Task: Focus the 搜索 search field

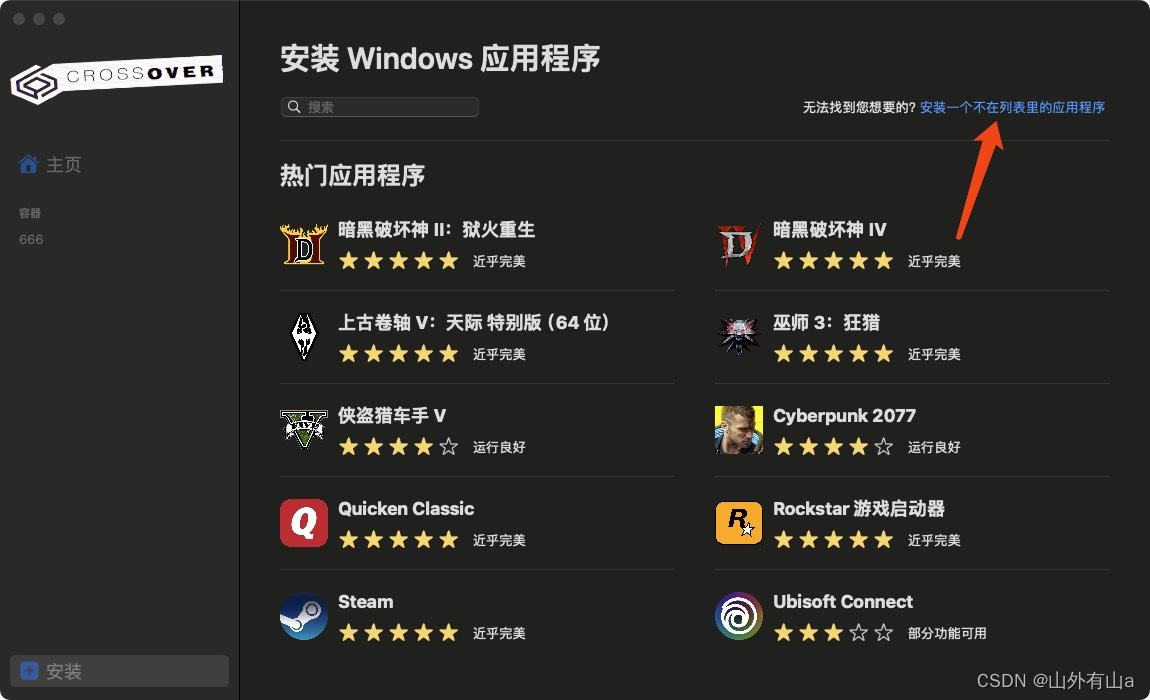Action: coord(380,107)
